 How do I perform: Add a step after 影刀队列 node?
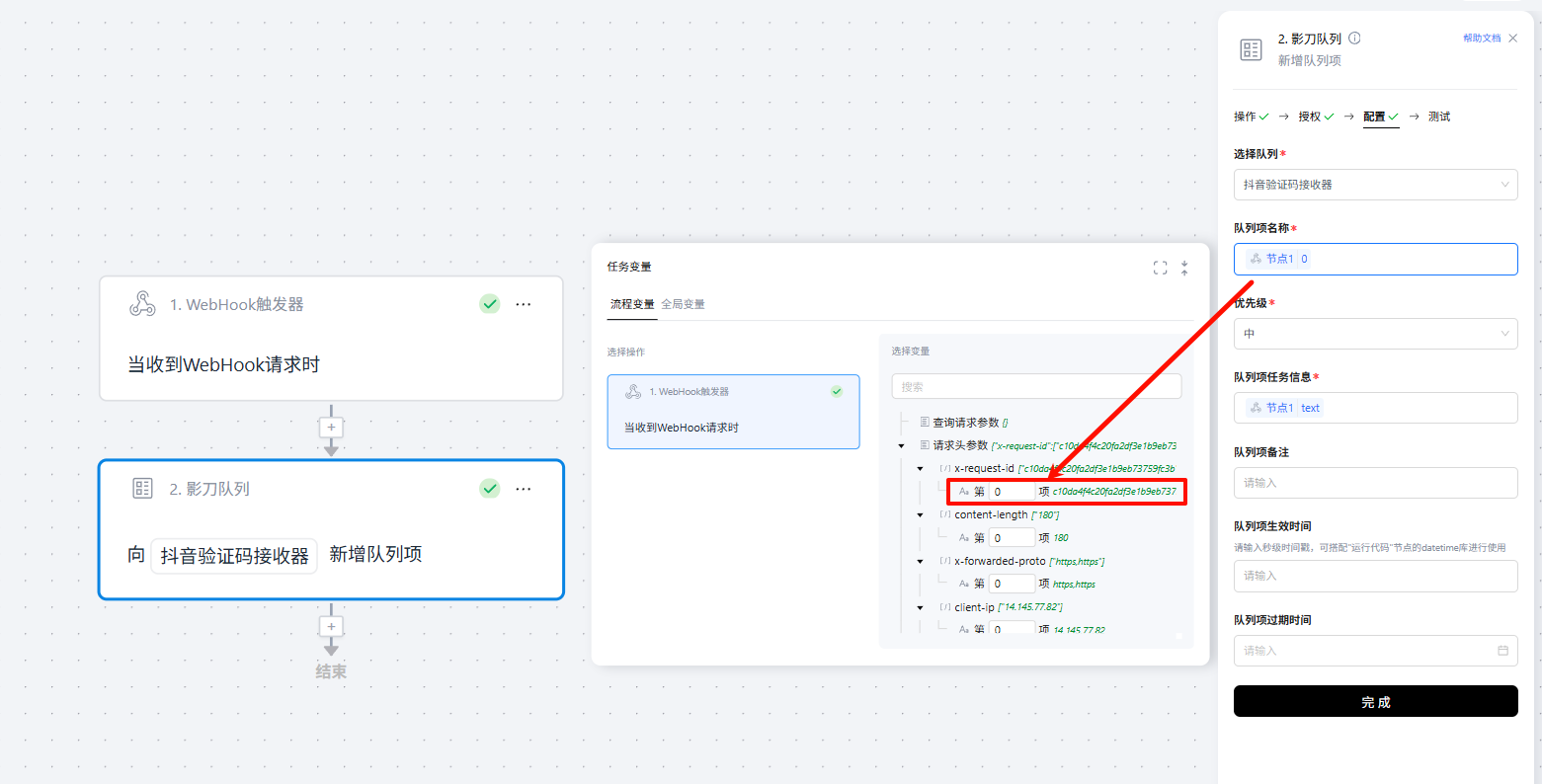[x=331, y=627]
